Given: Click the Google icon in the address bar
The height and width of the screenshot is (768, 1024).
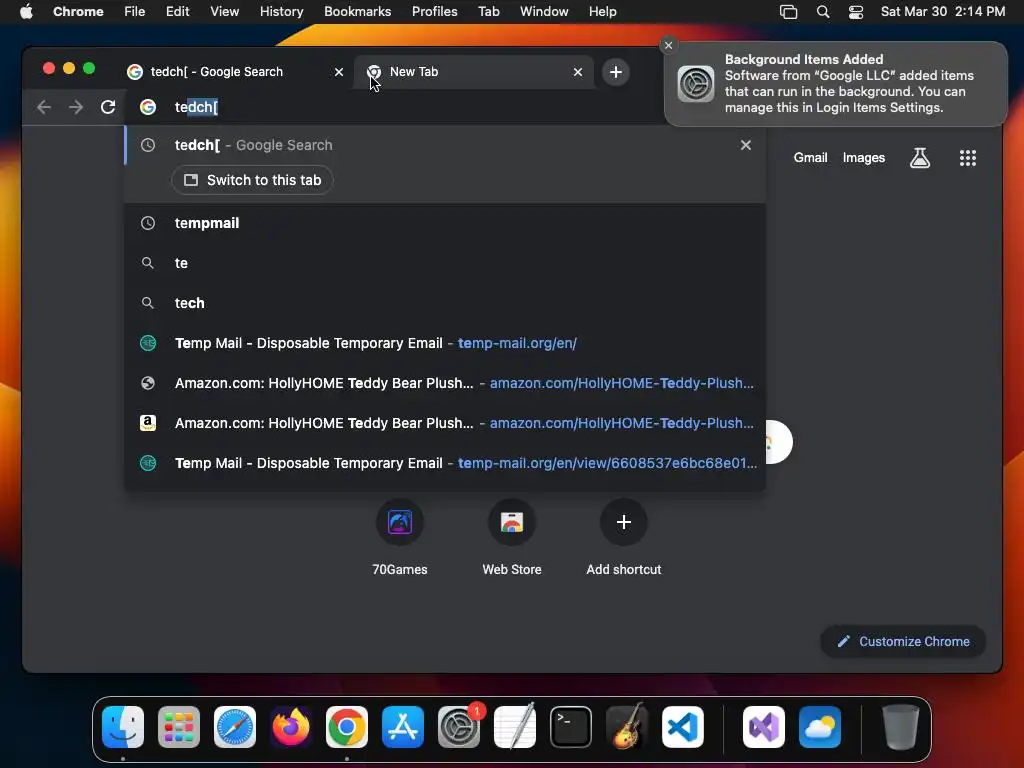Looking at the screenshot, I should pyautogui.click(x=148, y=107).
